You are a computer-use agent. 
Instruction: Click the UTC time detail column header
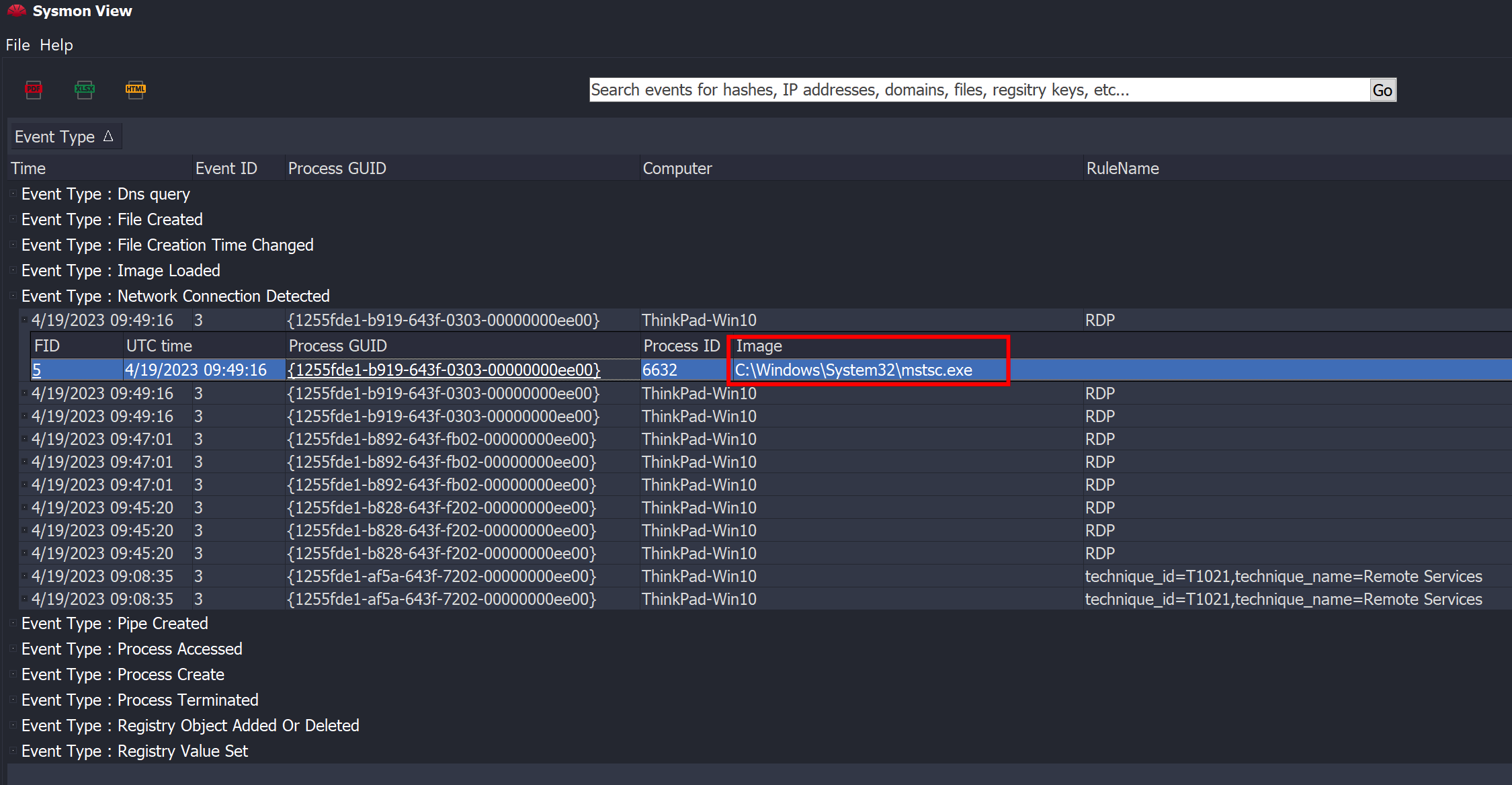click(x=205, y=345)
